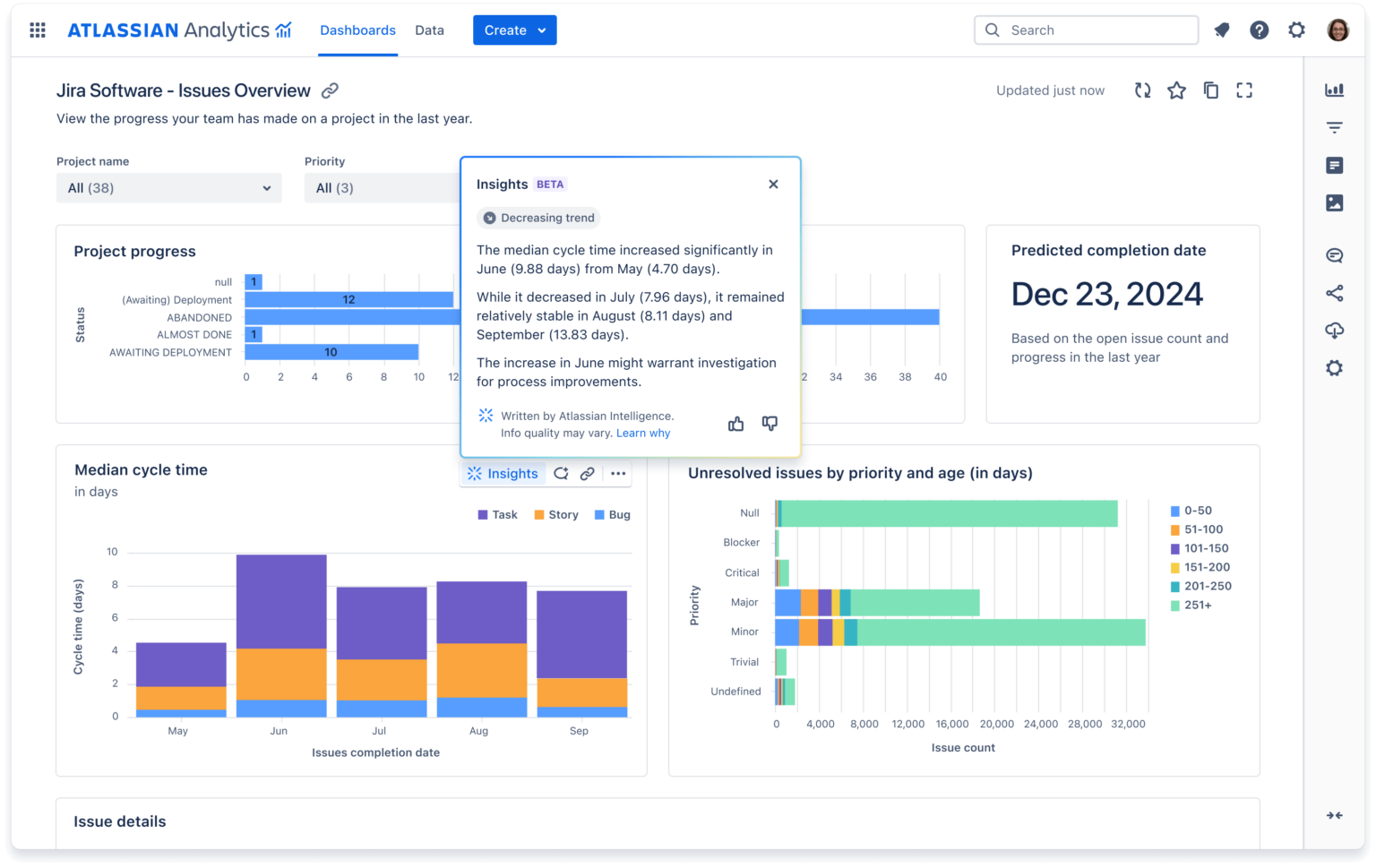
Task: Give a thumbs up to the Insights summary
Action: (735, 423)
